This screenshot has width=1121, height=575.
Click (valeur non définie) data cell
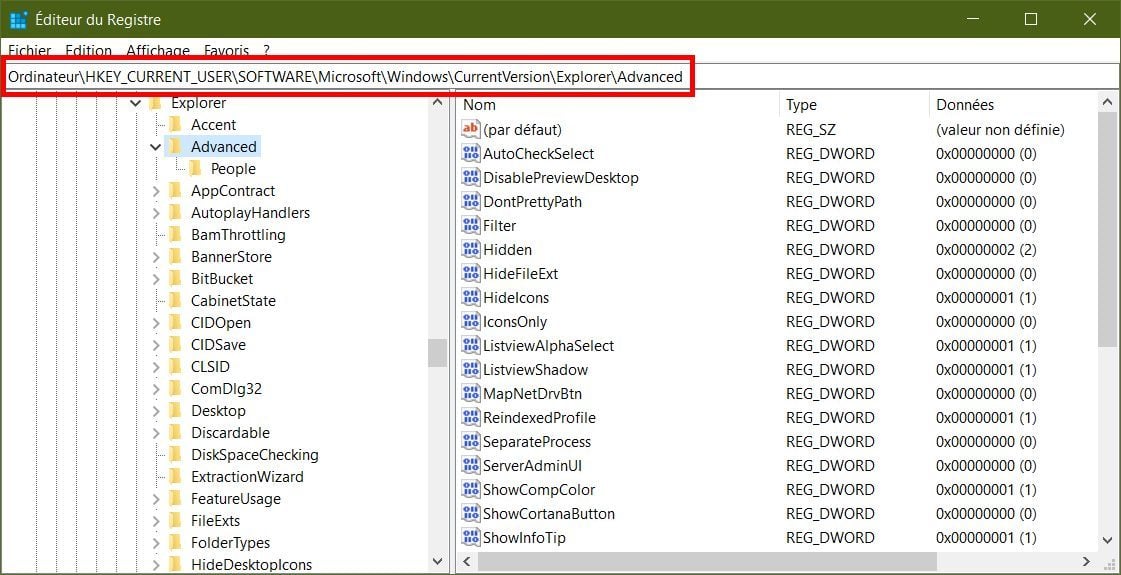point(1000,129)
